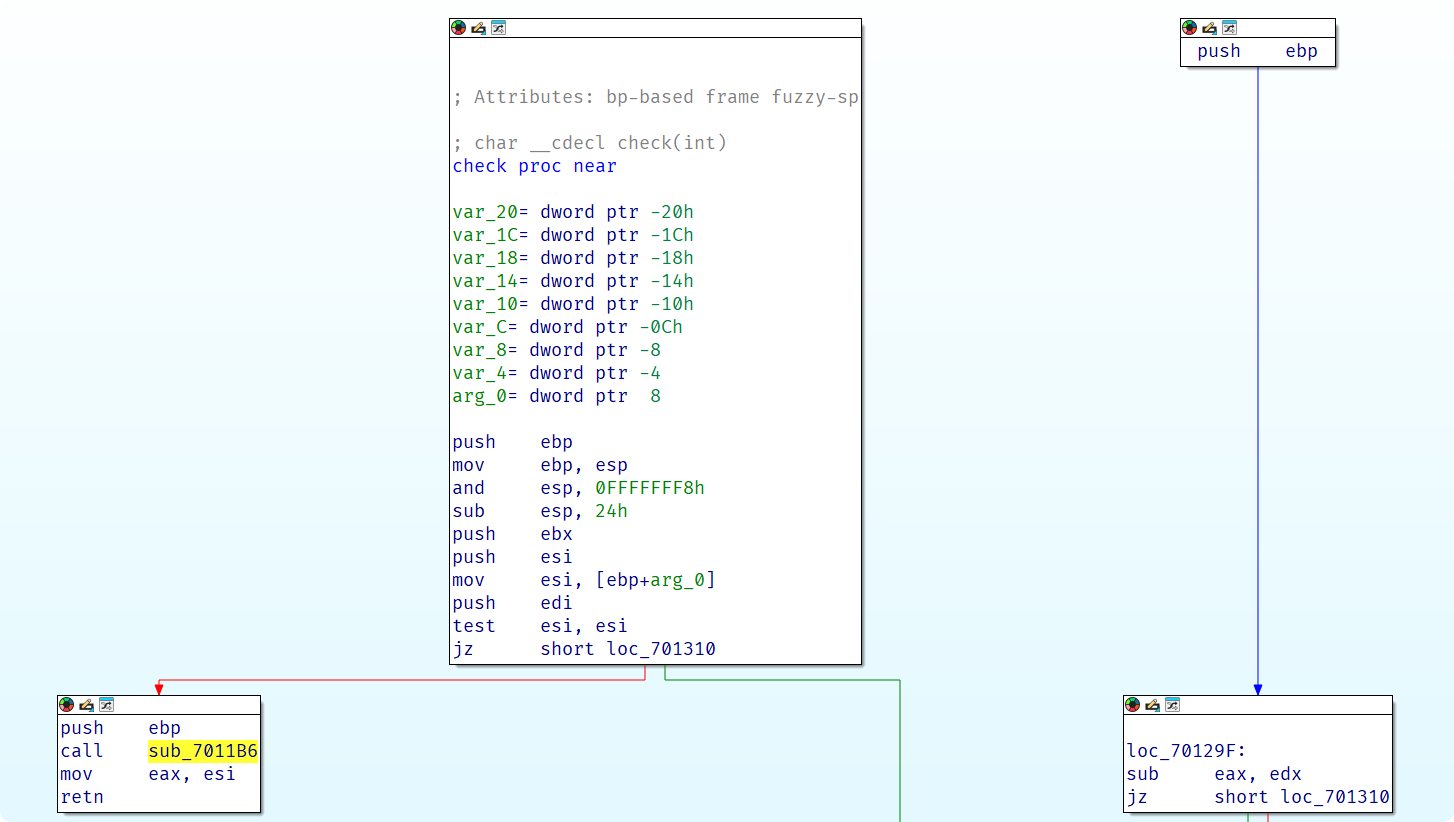1454x822 pixels.
Task: Set node color for loc_70129F node
Action: tap(1132, 705)
